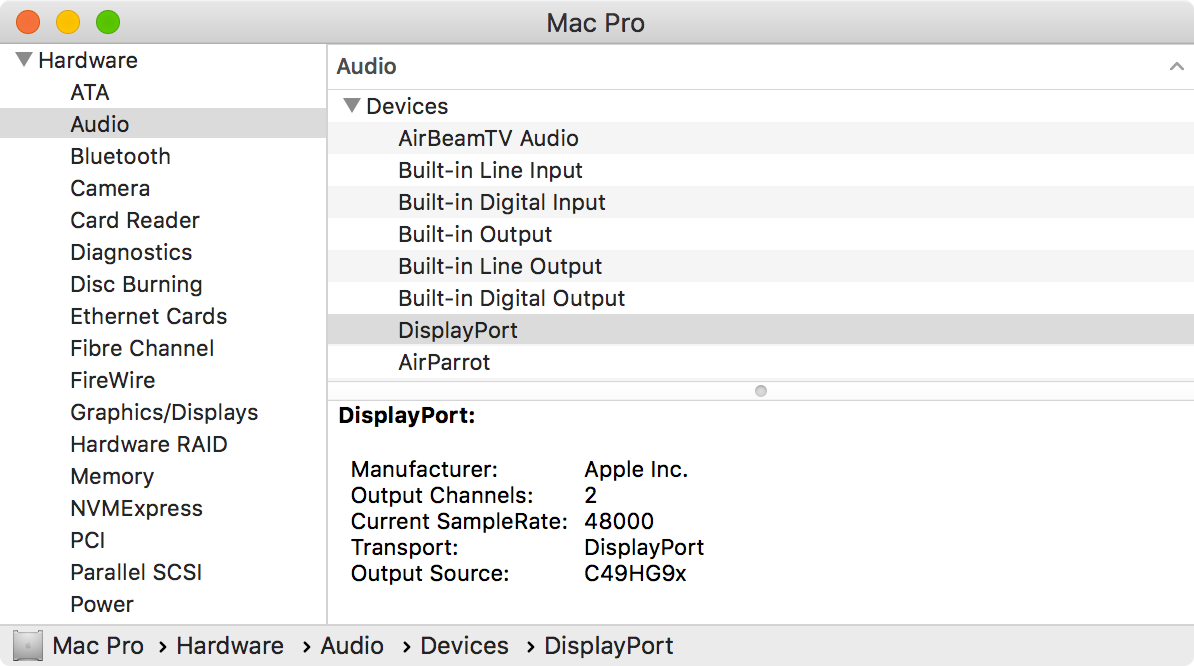Image resolution: width=1194 pixels, height=666 pixels.
Task: Click Devices in the path bar
Action: (465, 645)
